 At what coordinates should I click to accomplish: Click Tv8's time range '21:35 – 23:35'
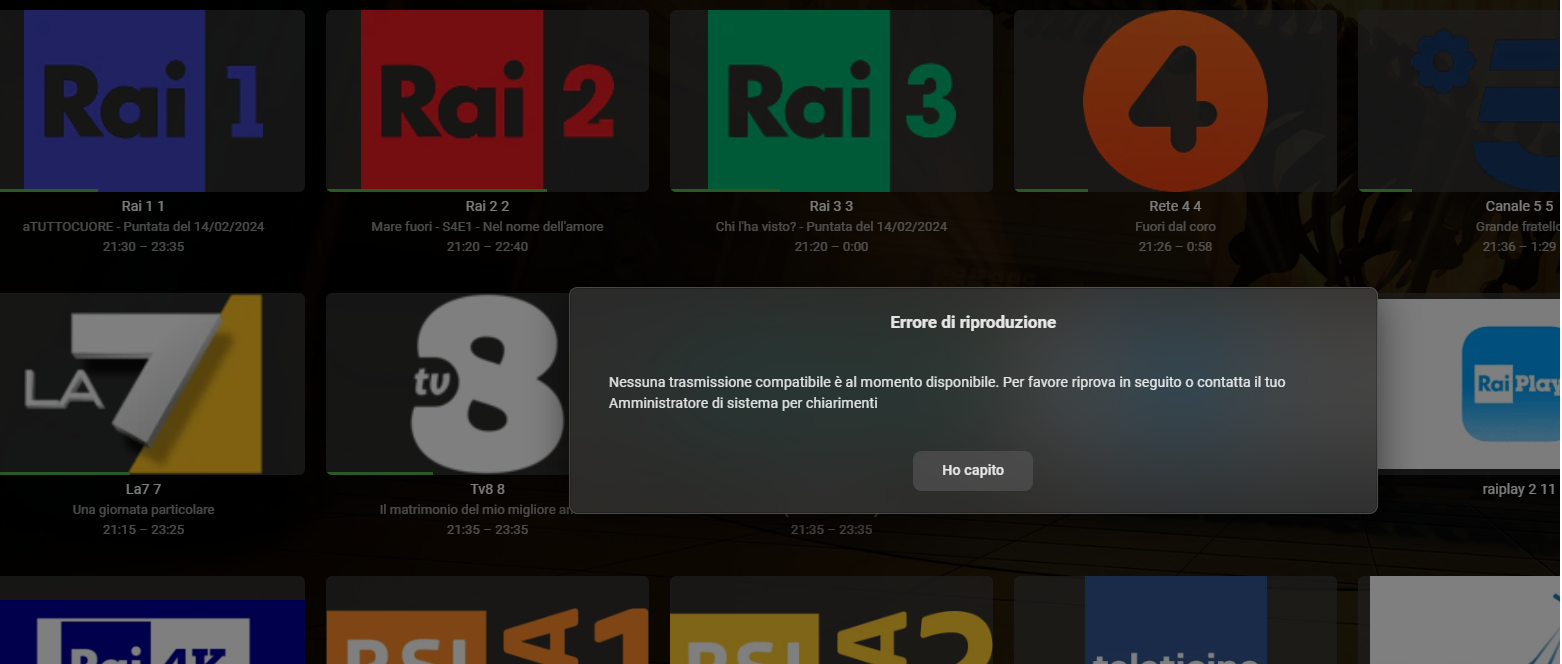tap(487, 529)
